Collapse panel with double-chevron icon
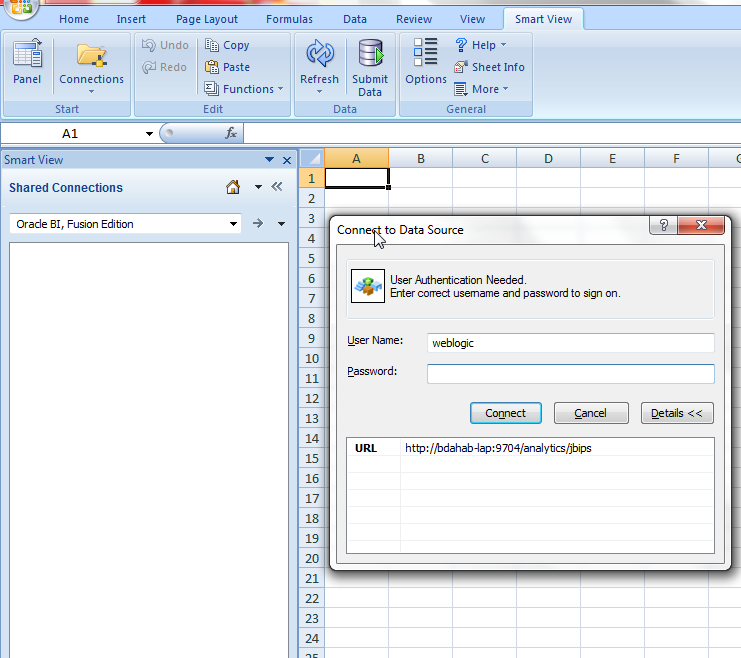741x658 pixels. tap(277, 187)
